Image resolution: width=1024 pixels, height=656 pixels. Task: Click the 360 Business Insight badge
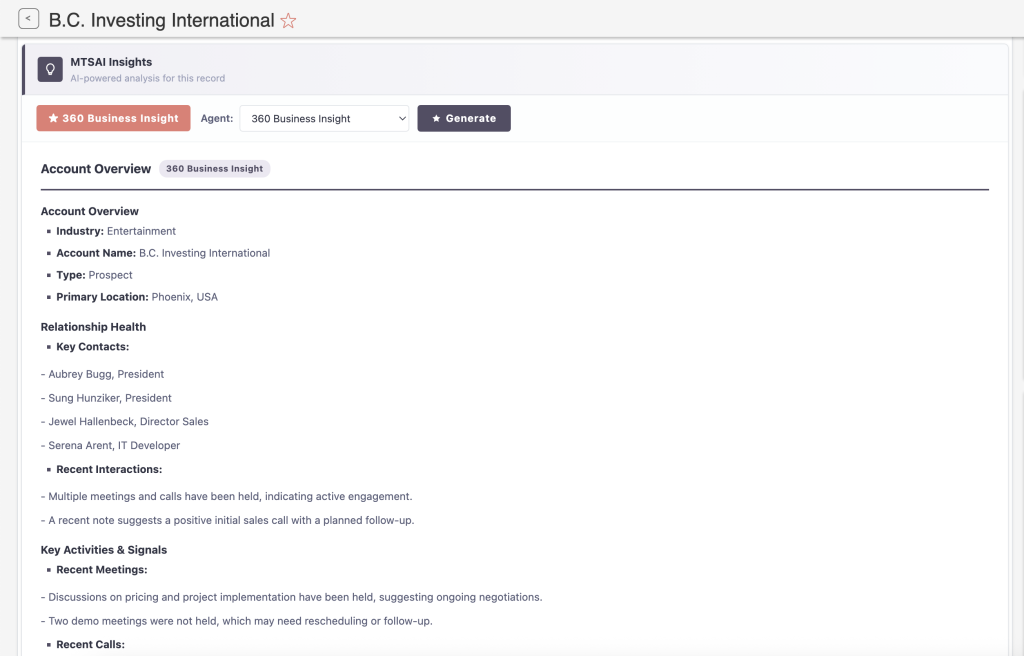coord(214,169)
